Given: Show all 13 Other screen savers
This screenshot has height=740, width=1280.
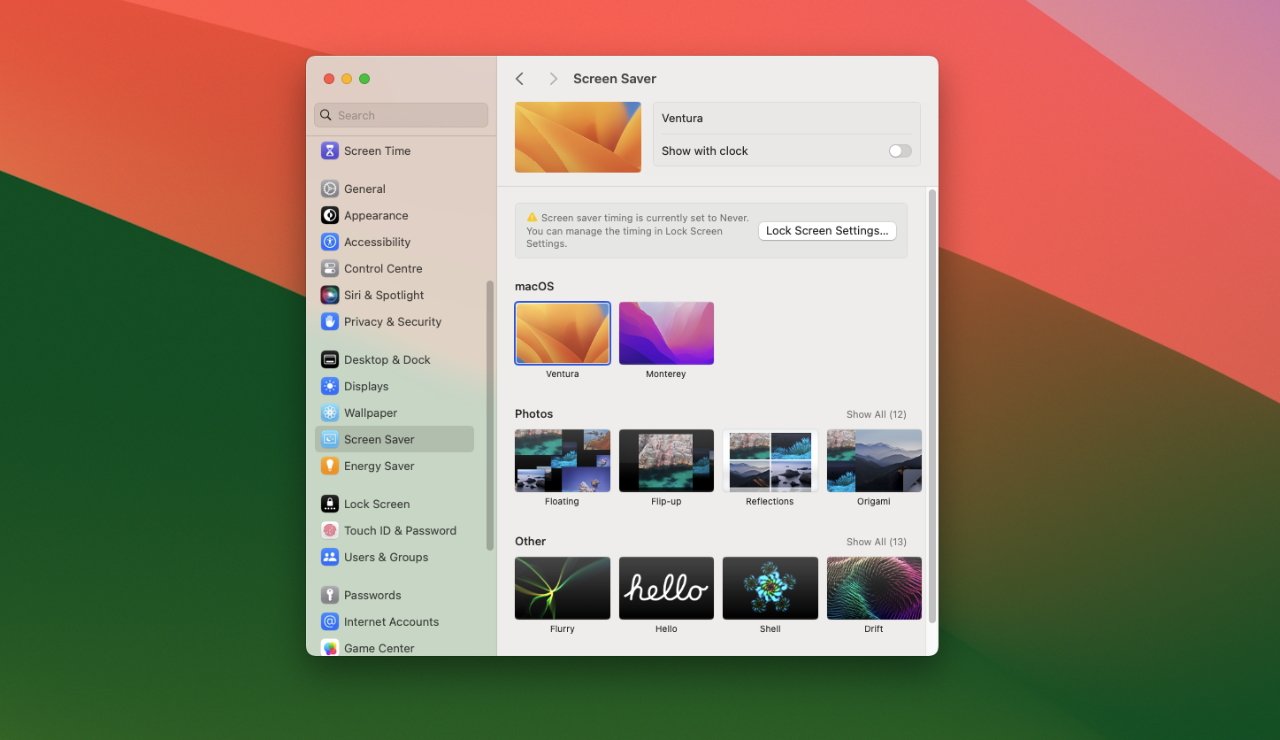Looking at the screenshot, I should coord(876,542).
